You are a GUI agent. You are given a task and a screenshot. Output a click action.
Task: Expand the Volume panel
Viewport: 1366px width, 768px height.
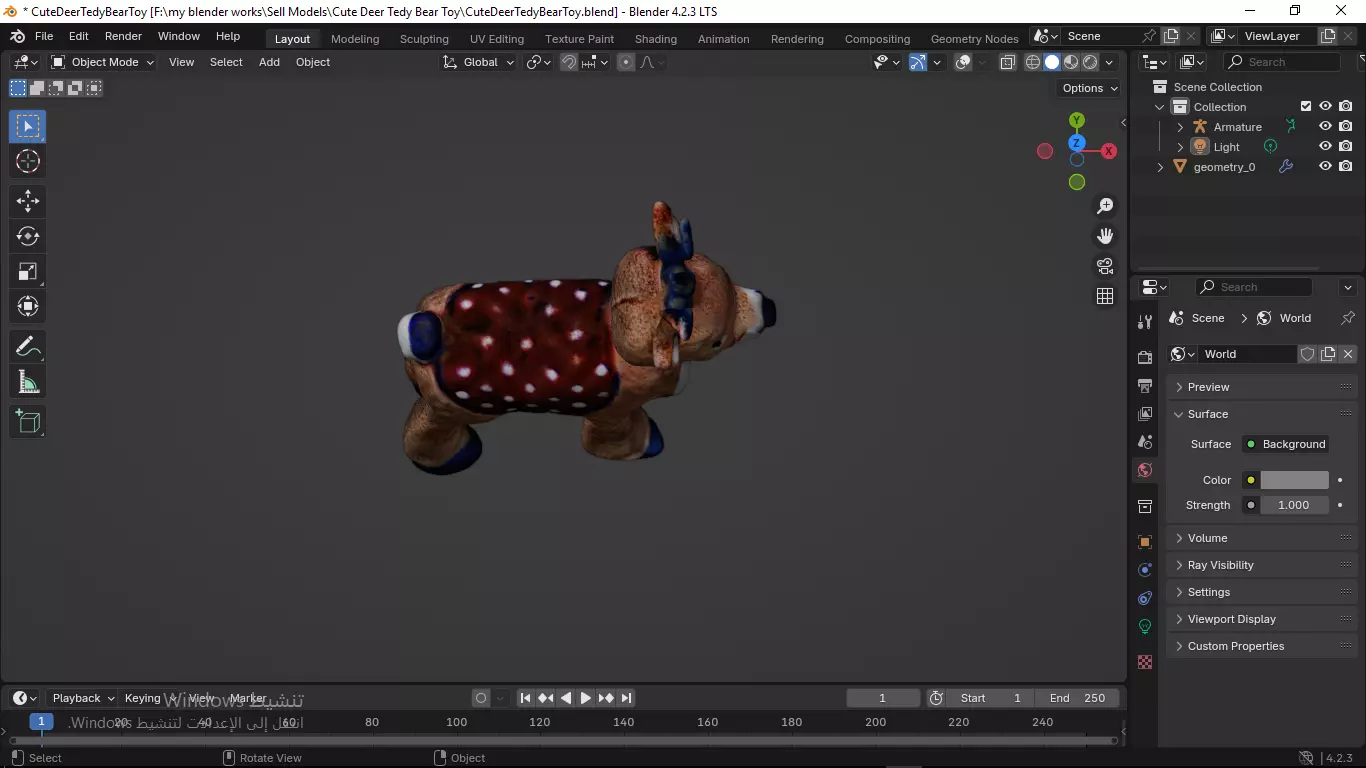click(1262, 538)
